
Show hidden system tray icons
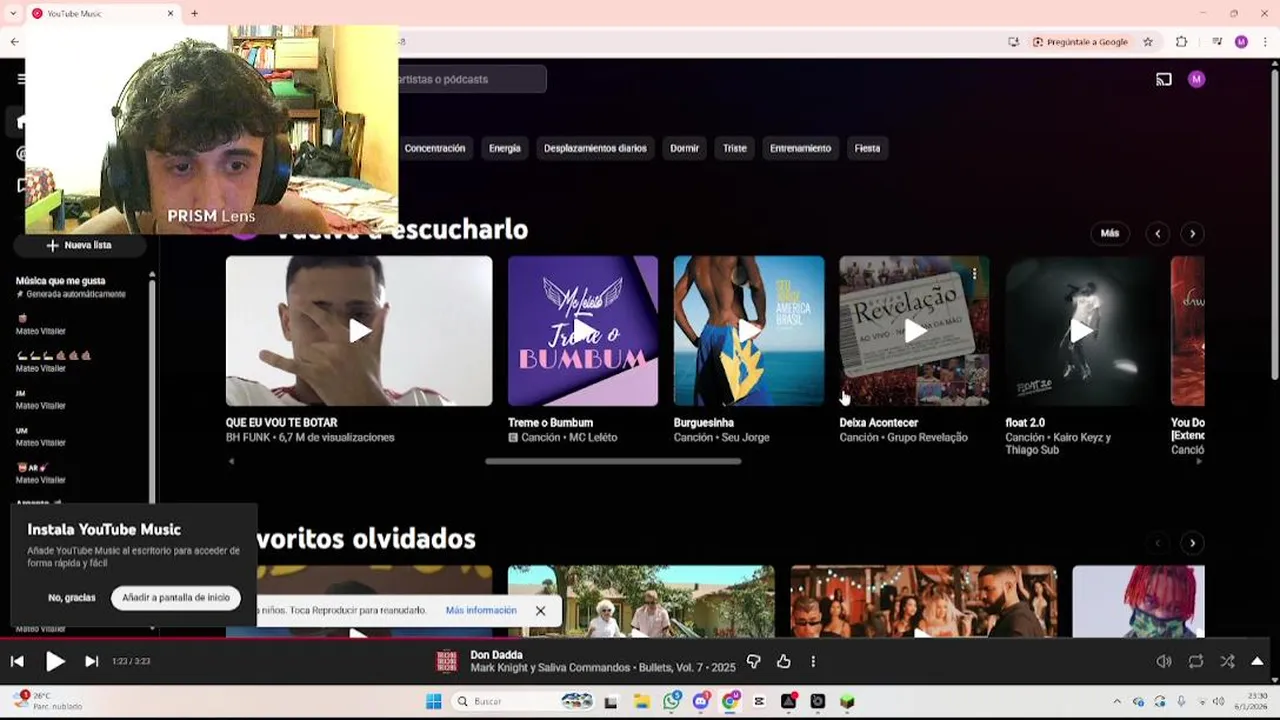pos(1117,701)
